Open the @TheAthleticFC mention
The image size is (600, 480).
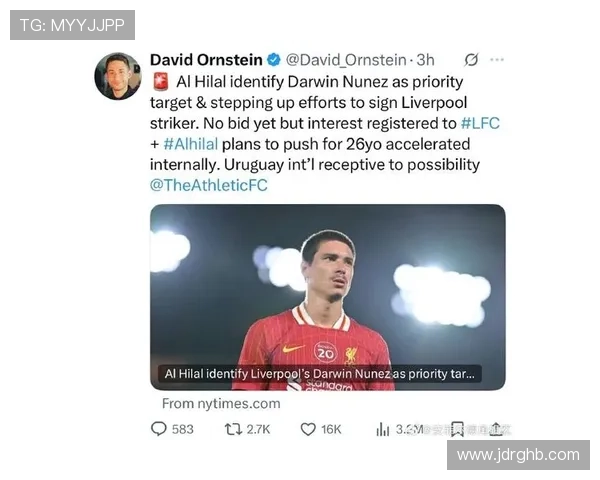(209, 185)
